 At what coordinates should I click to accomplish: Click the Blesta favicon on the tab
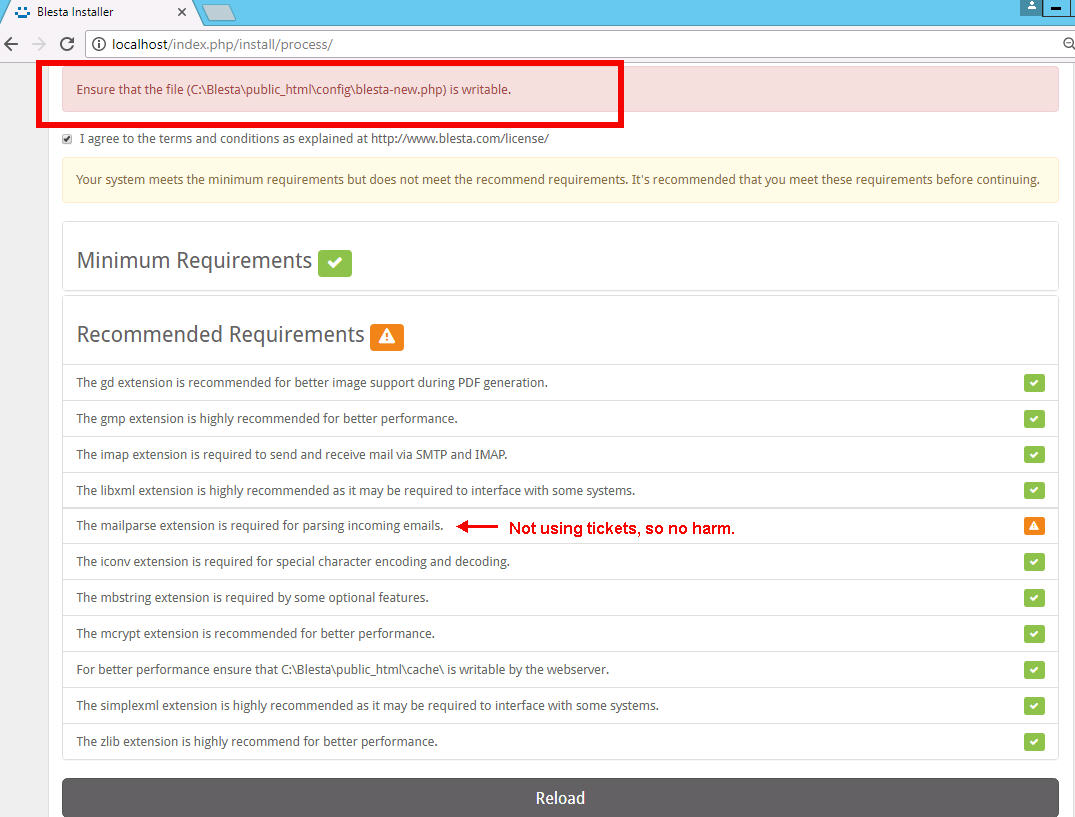click(23, 12)
